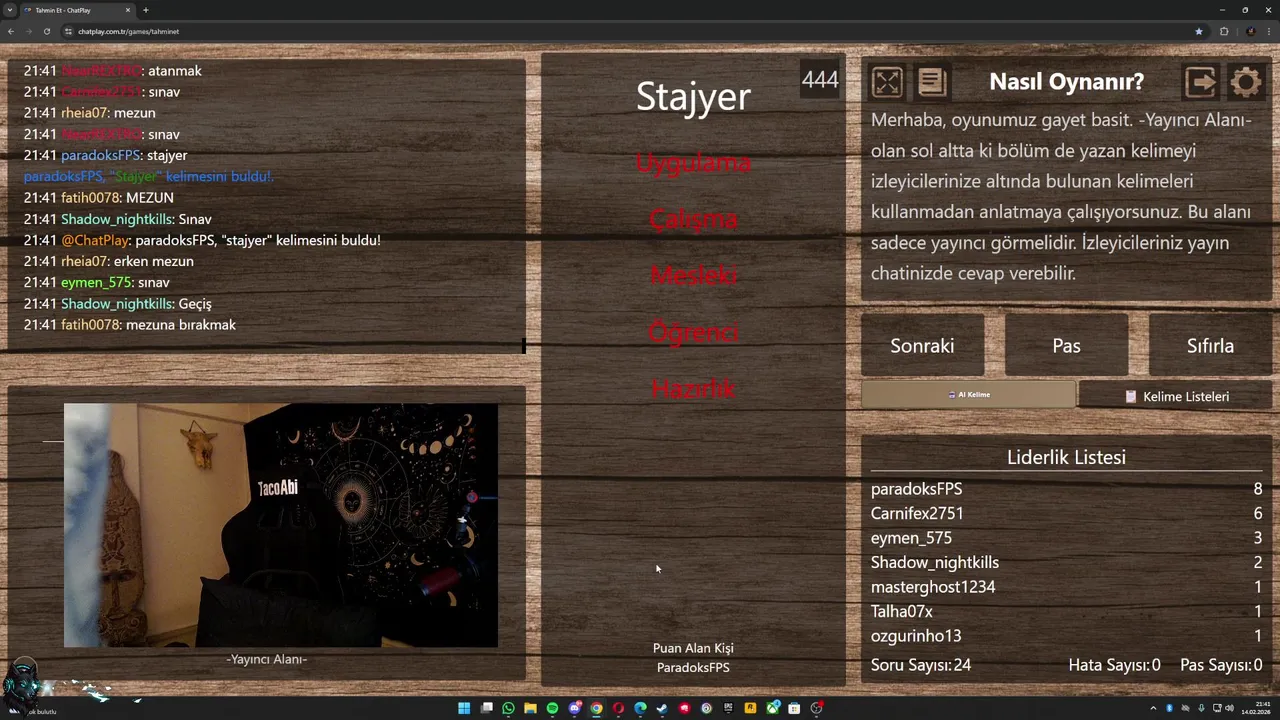Open Google Chrome from the taskbar

click(596, 708)
